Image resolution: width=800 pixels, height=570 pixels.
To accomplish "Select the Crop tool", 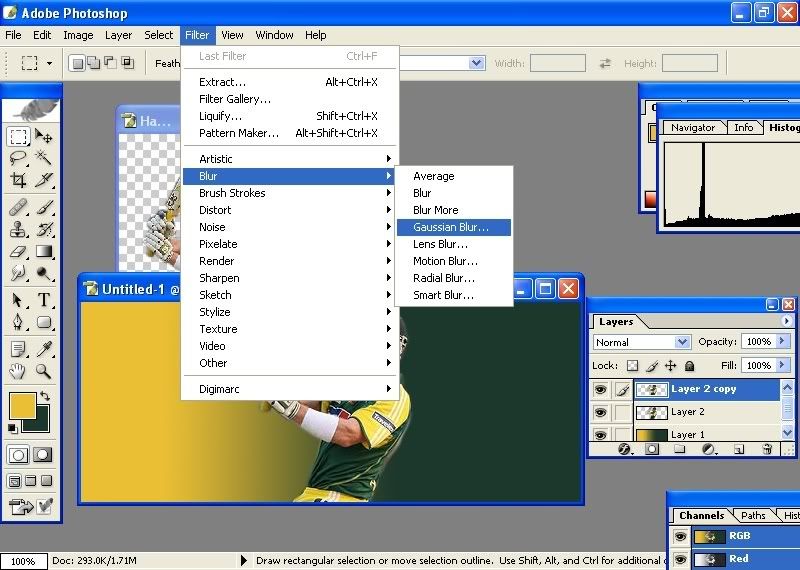I will point(19,180).
